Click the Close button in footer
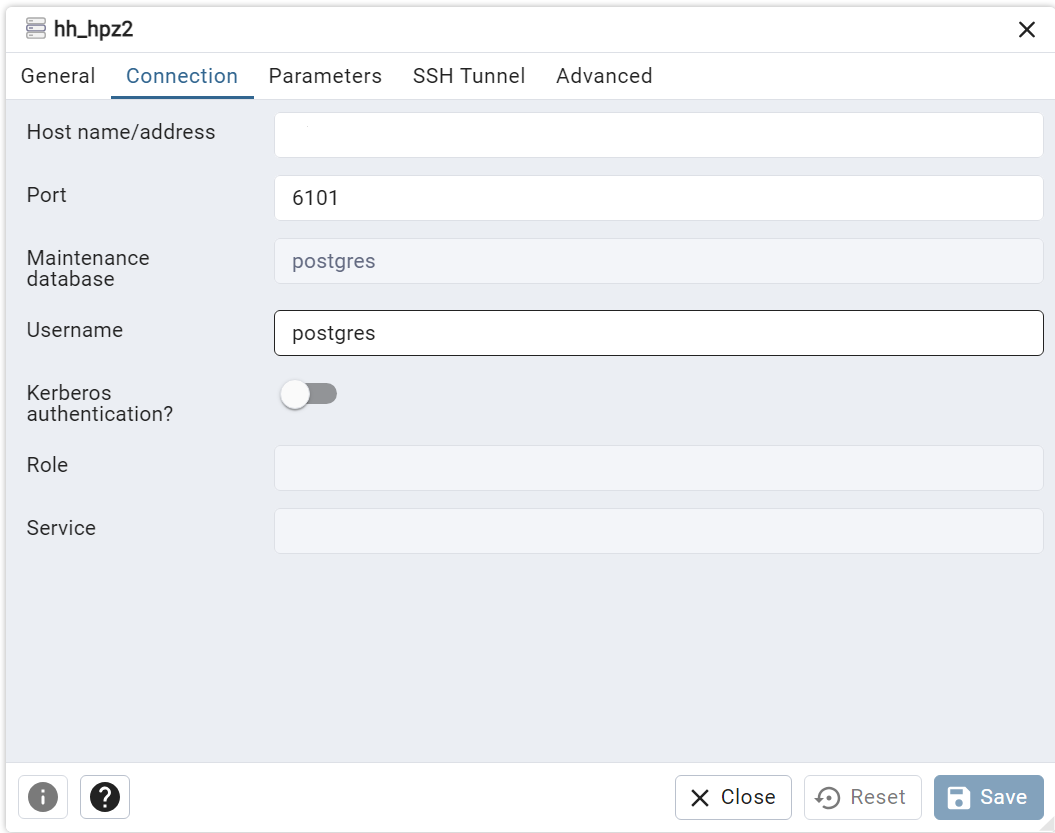The height and width of the screenshot is (833, 1055). click(x=733, y=797)
